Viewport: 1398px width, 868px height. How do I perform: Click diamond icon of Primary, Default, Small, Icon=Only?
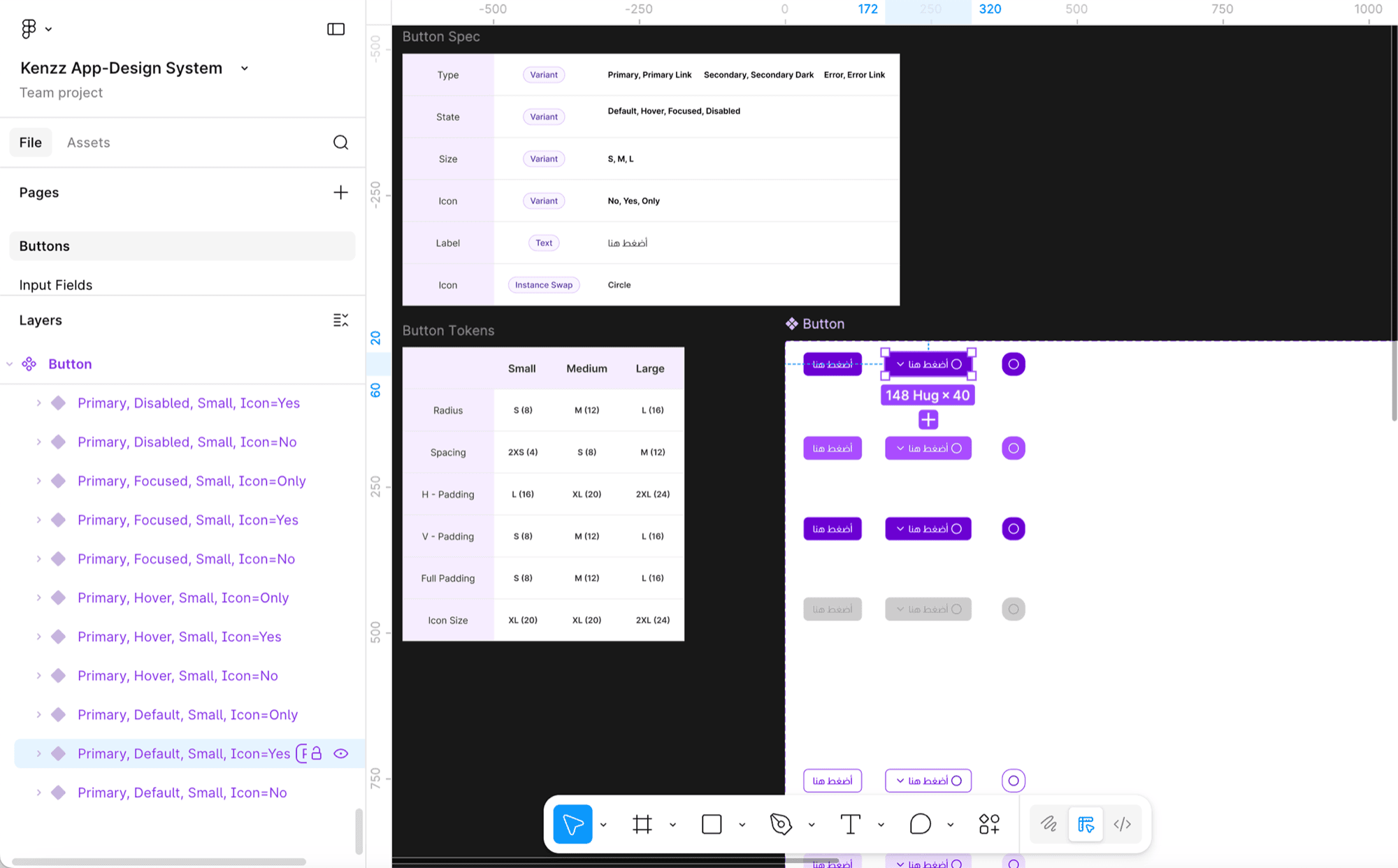[x=59, y=715]
